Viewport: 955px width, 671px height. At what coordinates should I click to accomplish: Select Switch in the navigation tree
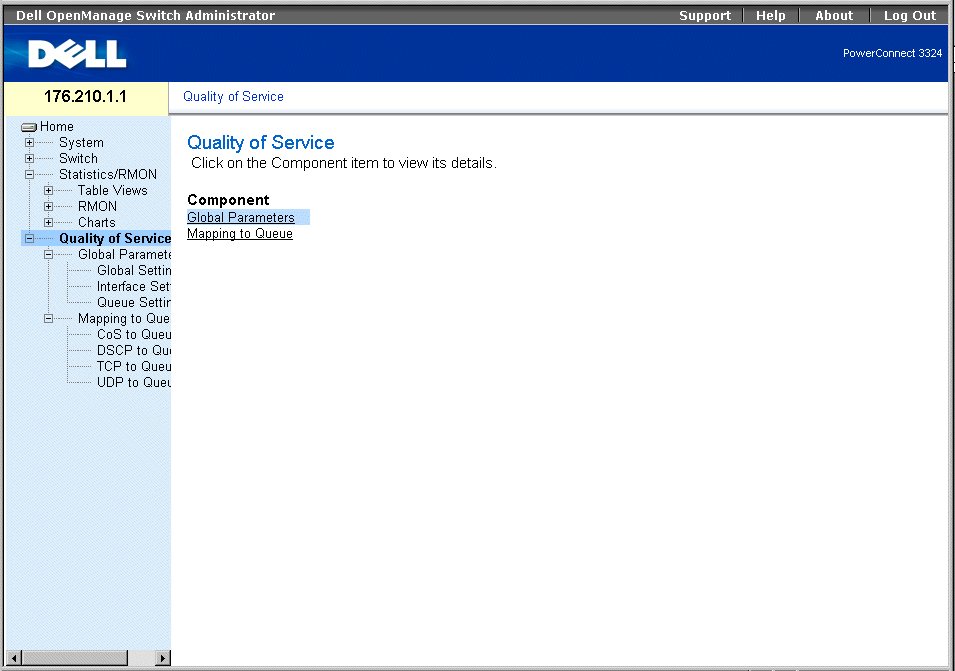78,158
